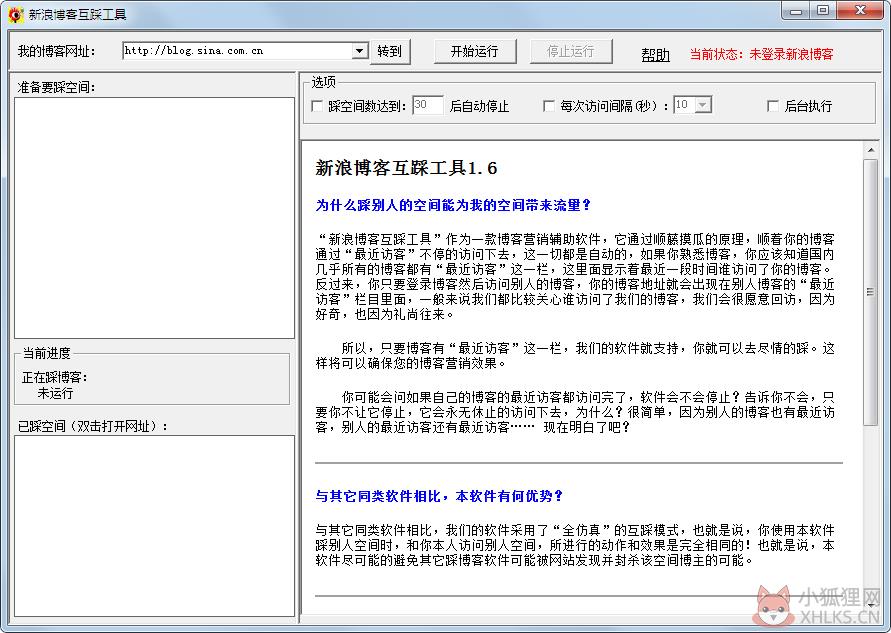This screenshot has height=633, width=891.
Task: Click the vertical scrollbar thumb of the help pane
Action: click(x=870, y=291)
